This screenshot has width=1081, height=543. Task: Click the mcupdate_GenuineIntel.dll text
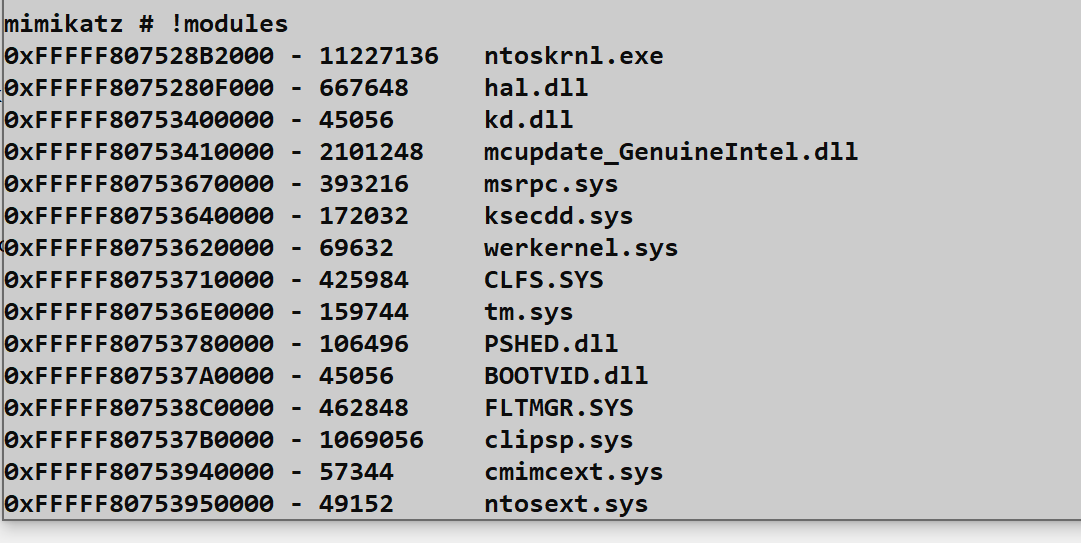click(670, 152)
